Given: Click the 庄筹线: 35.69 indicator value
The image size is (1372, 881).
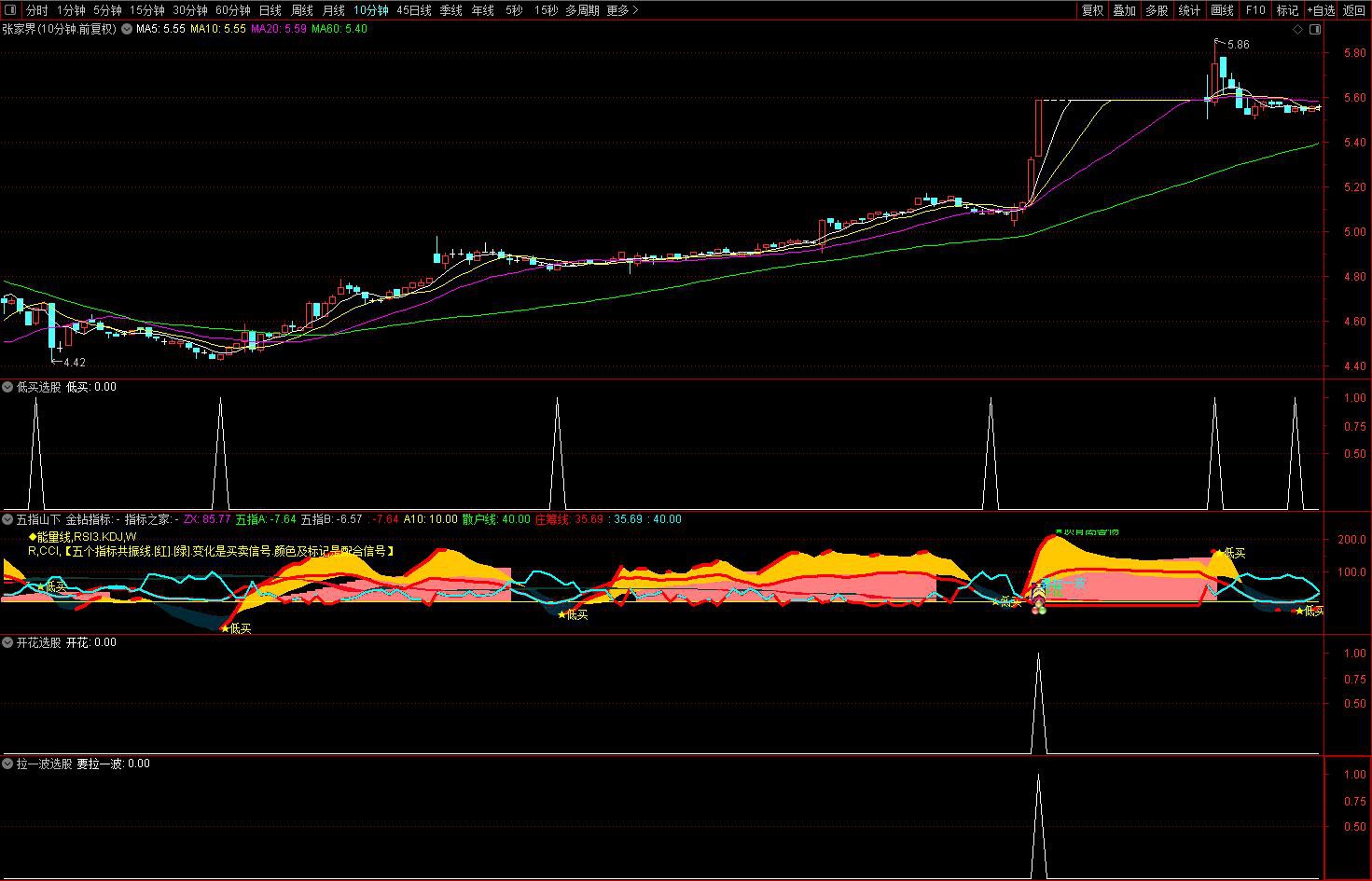Looking at the screenshot, I should pyautogui.click(x=569, y=518).
